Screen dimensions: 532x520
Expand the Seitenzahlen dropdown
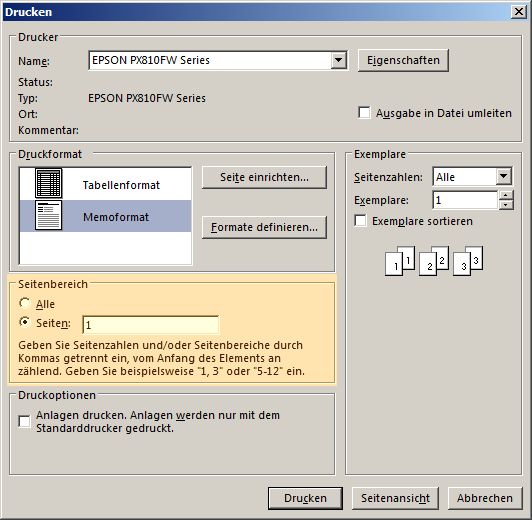504,176
